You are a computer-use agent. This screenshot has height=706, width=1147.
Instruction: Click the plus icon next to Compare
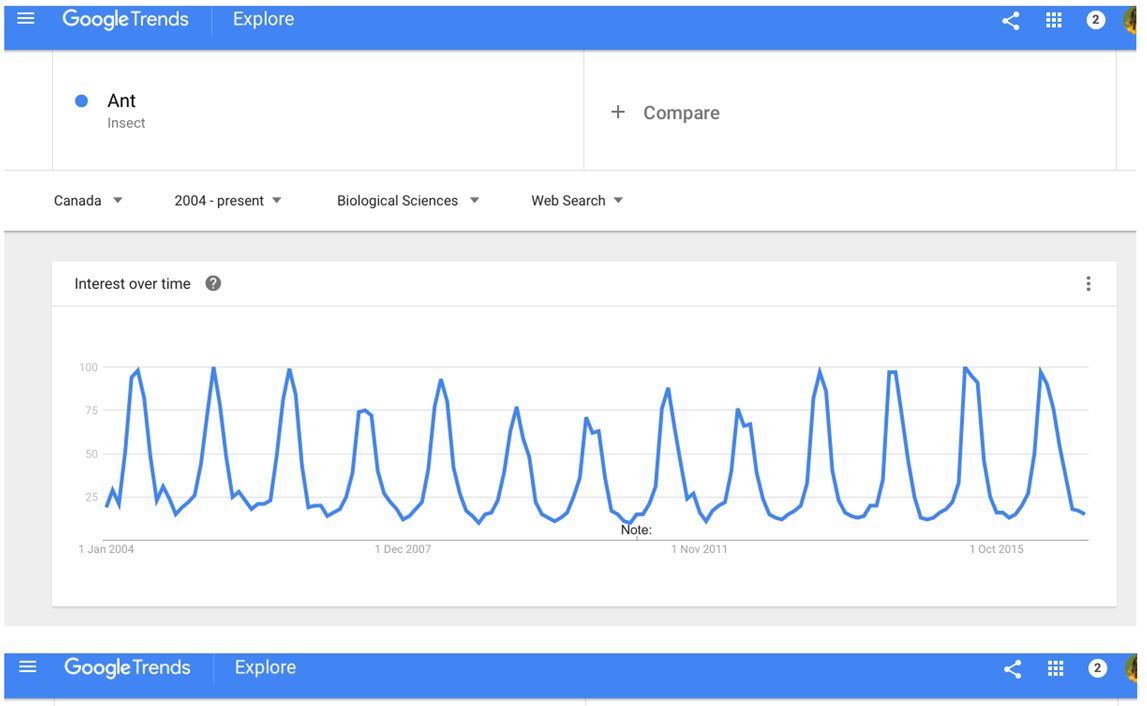pos(618,112)
